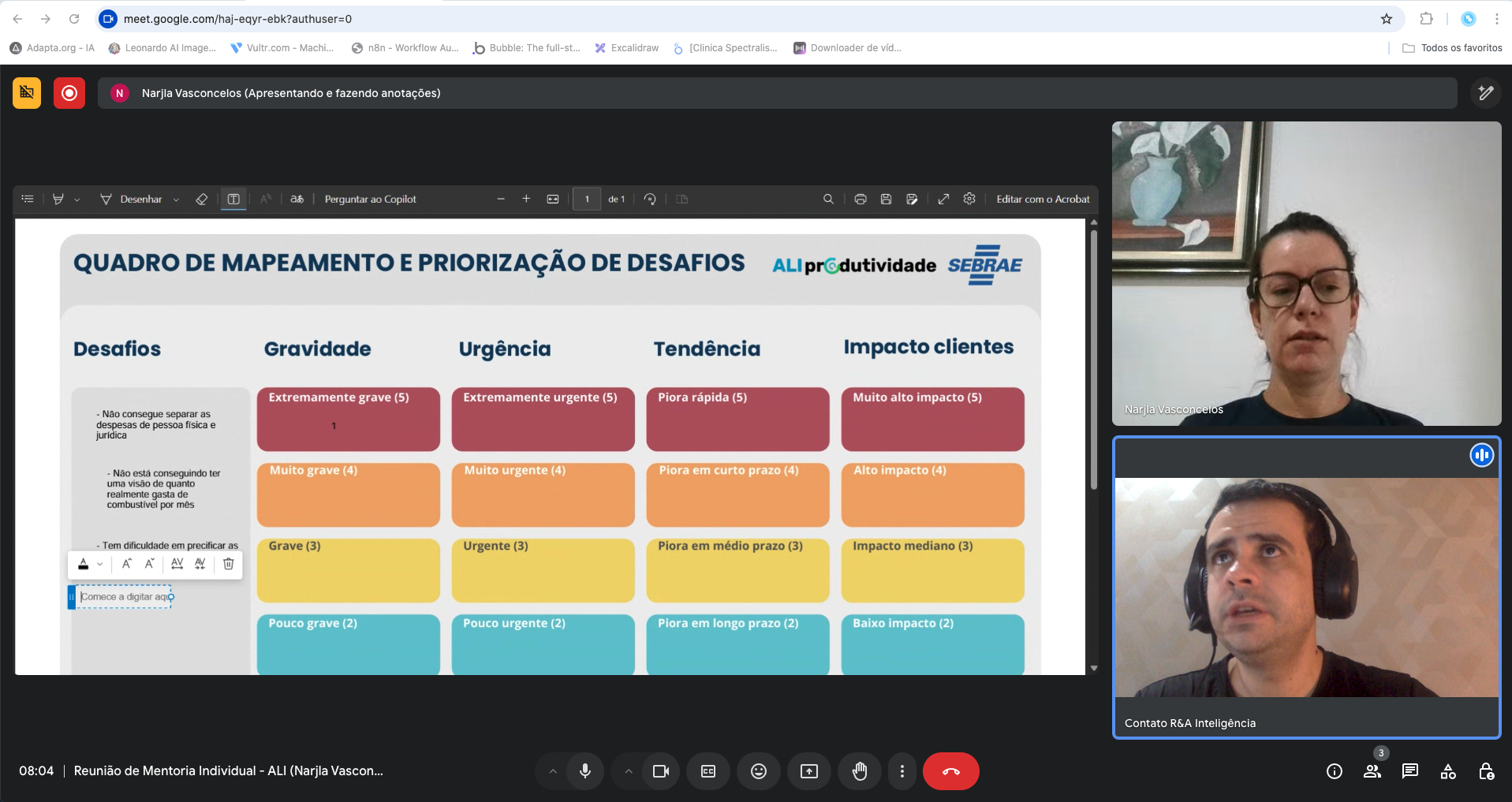Click the present screen button
Image resolution: width=1512 pixels, height=802 pixels.
(809, 771)
